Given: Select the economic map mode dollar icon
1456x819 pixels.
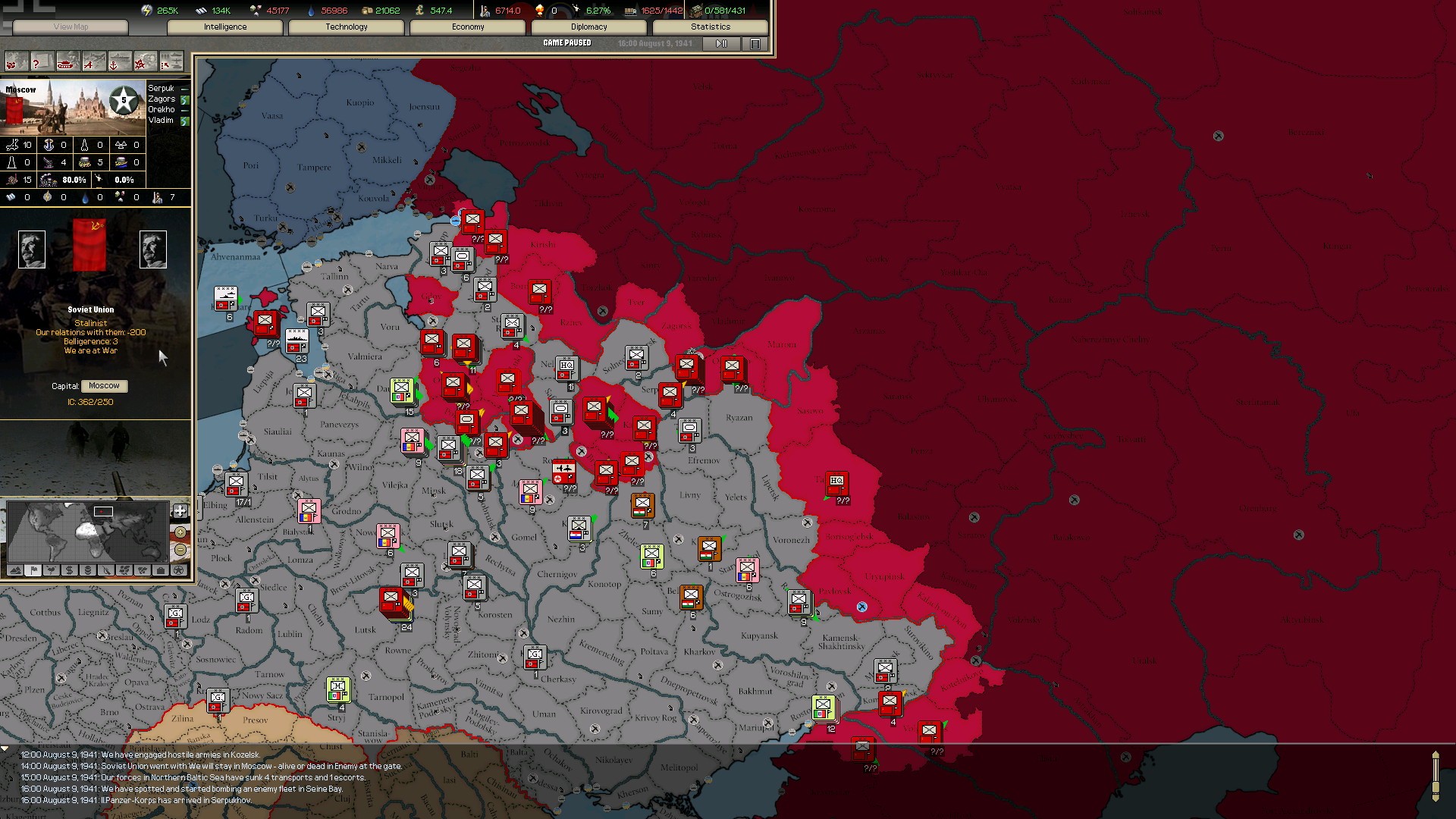Looking at the screenshot, I should coord(70,570).
